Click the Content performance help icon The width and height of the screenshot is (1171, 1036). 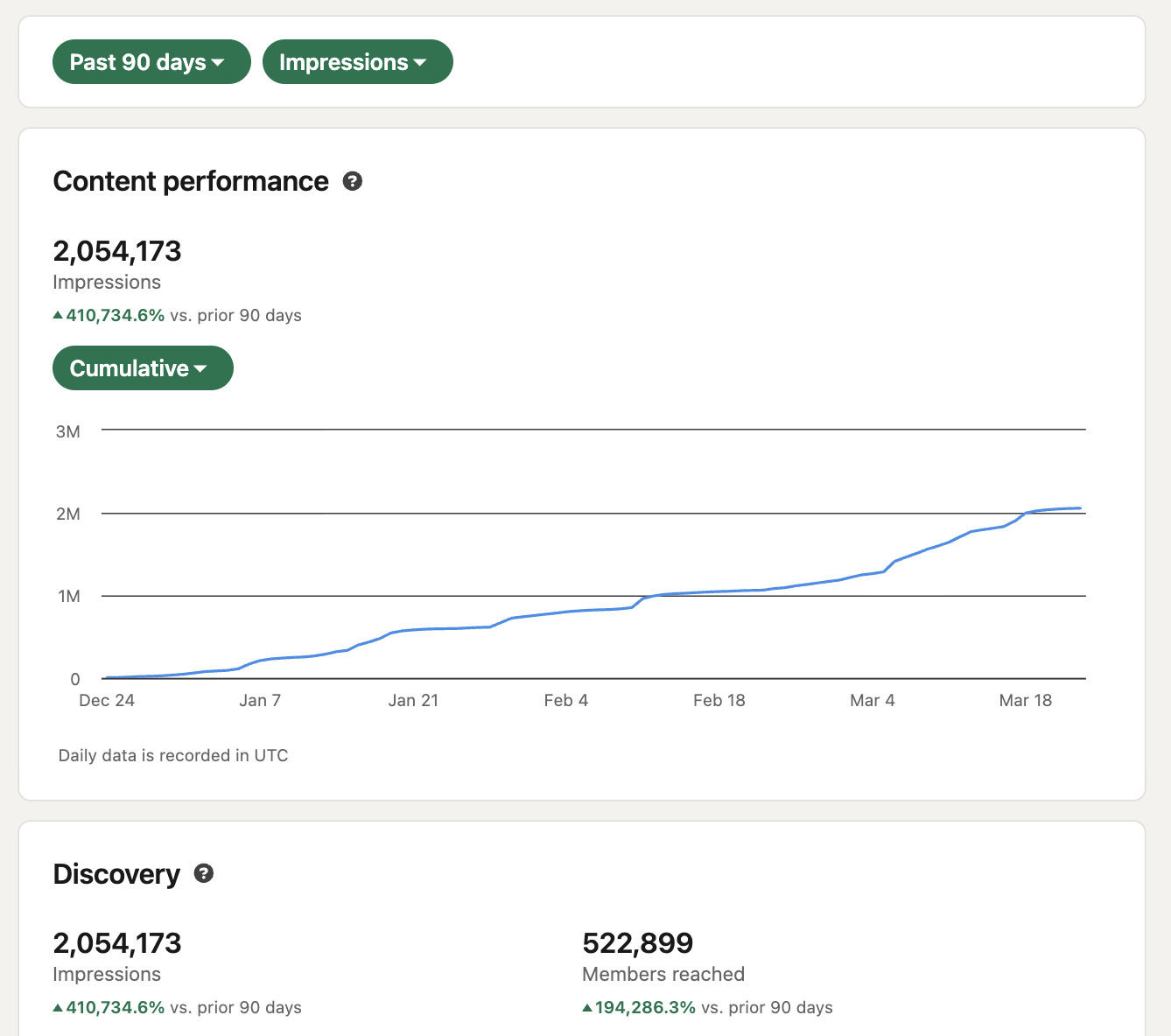pos(353,181)
